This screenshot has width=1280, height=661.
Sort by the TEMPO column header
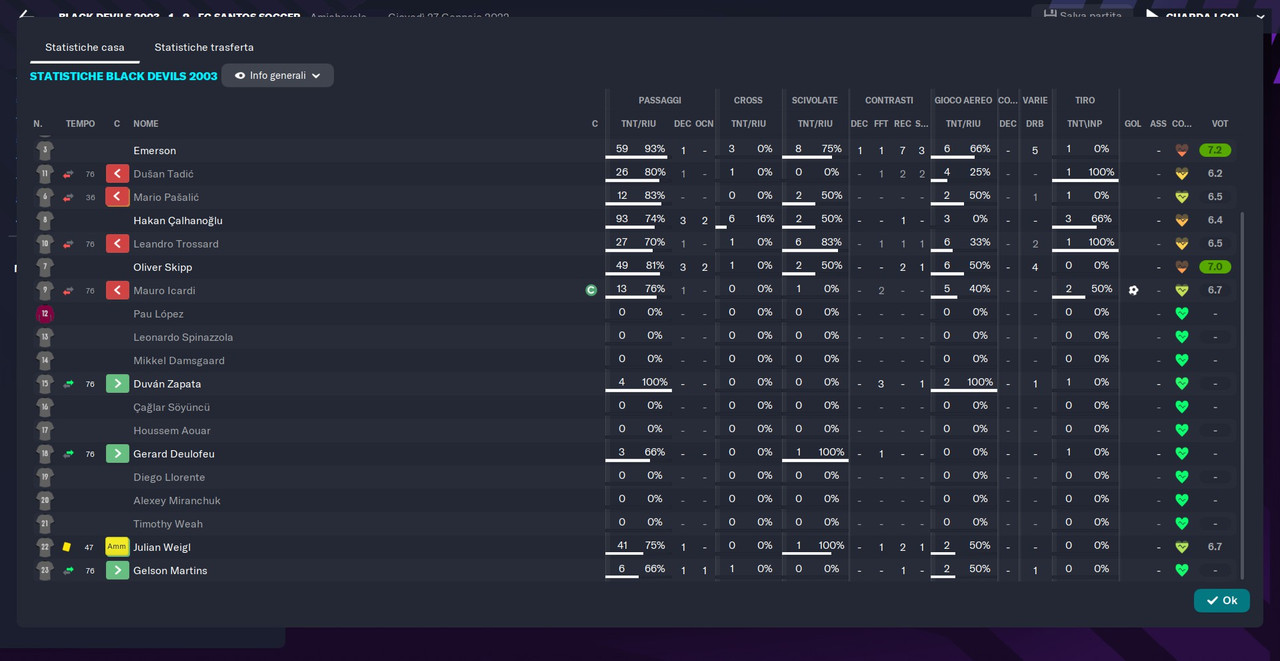(x=80, y=124)
